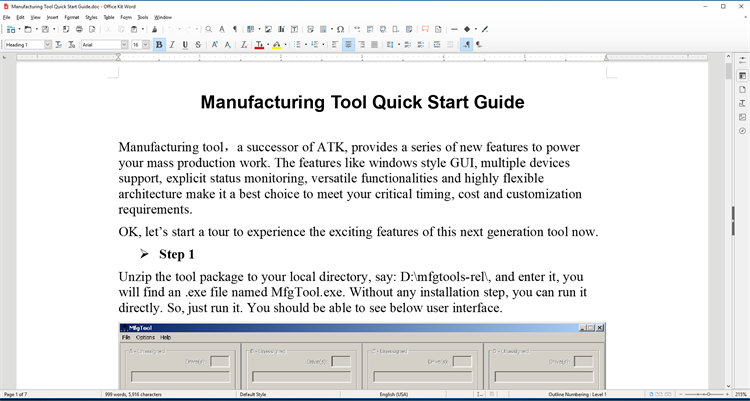Open the Page sidebar panel icon

(x=742, y=89)
